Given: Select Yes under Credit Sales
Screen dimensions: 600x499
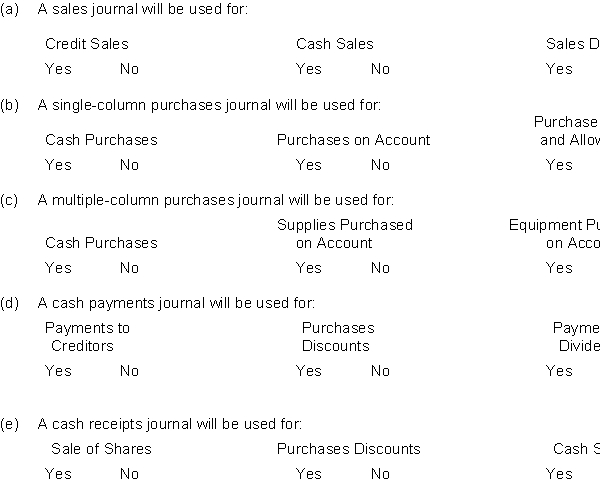Looking at the screenshot, I should (58, 69).
